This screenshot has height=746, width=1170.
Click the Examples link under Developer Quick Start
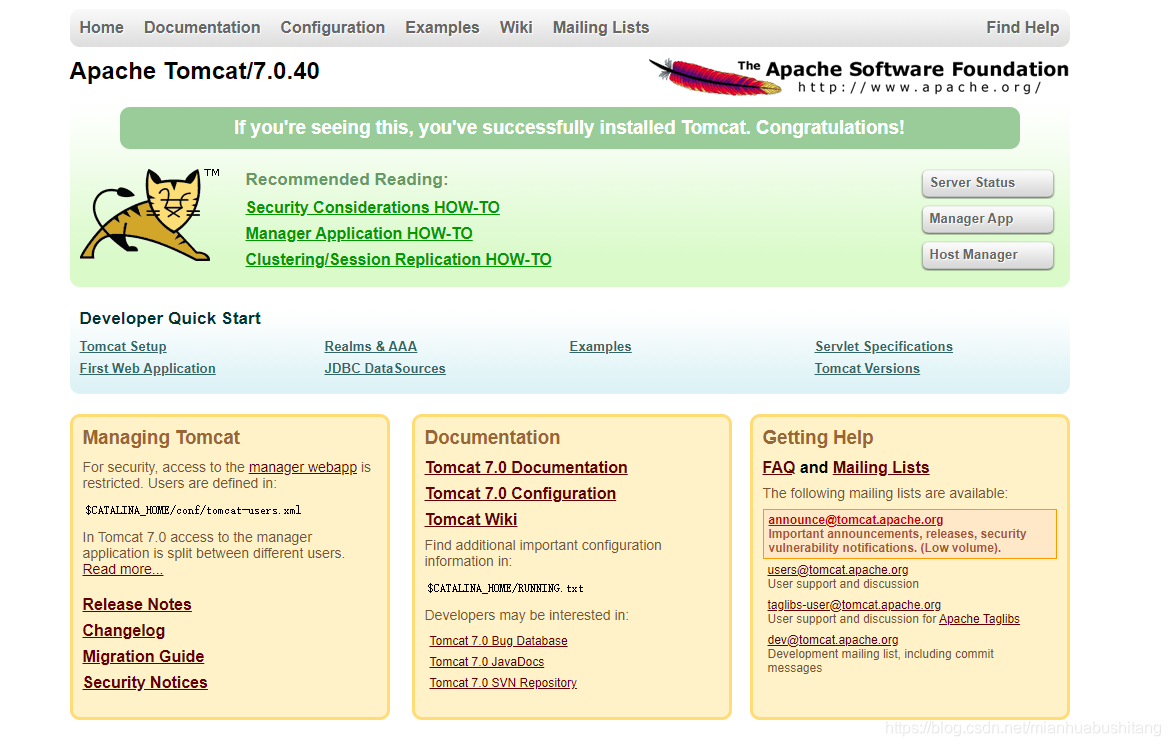pos(601,346)
